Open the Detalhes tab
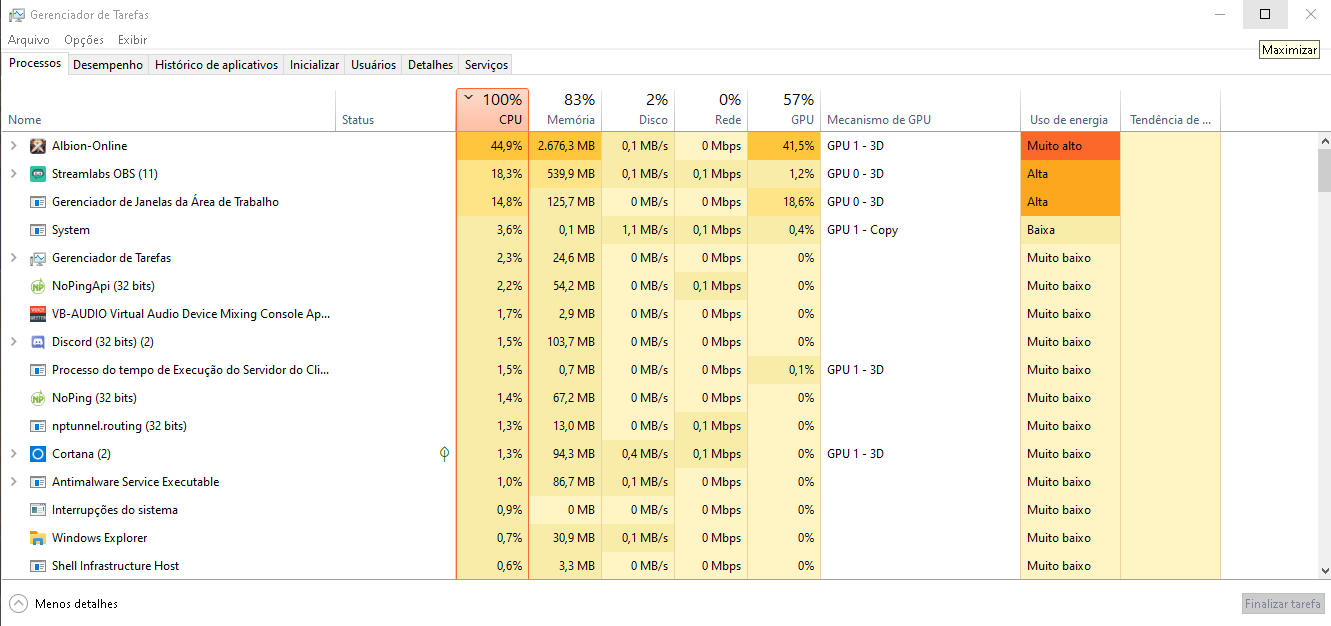This screenshot has width=1331, height=626. (430, 65)
